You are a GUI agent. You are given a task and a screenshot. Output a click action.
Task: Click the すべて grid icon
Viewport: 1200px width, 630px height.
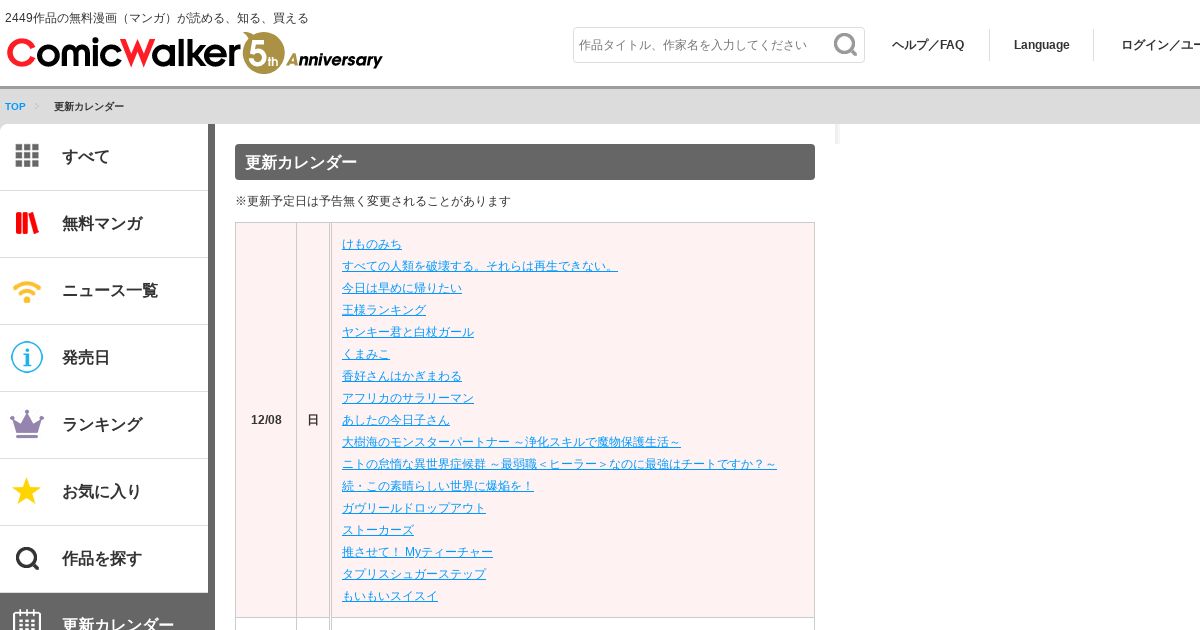[27, 156]
